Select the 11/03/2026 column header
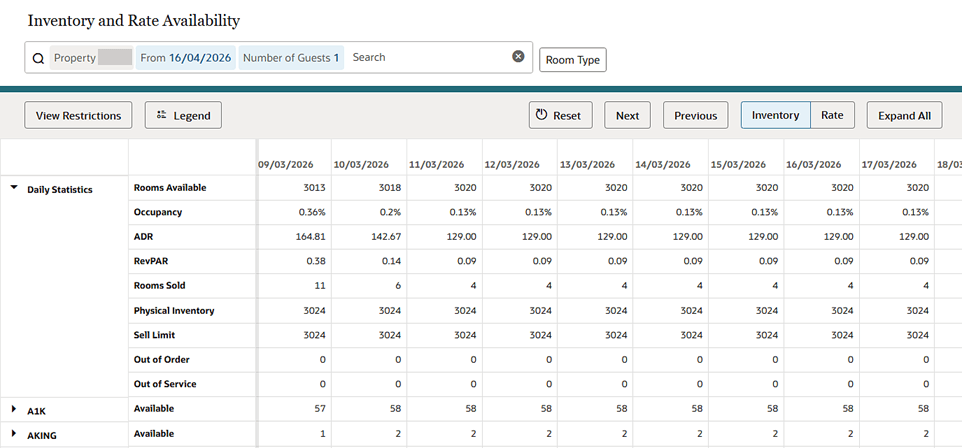Screen dimensions: 962x448 437,164
